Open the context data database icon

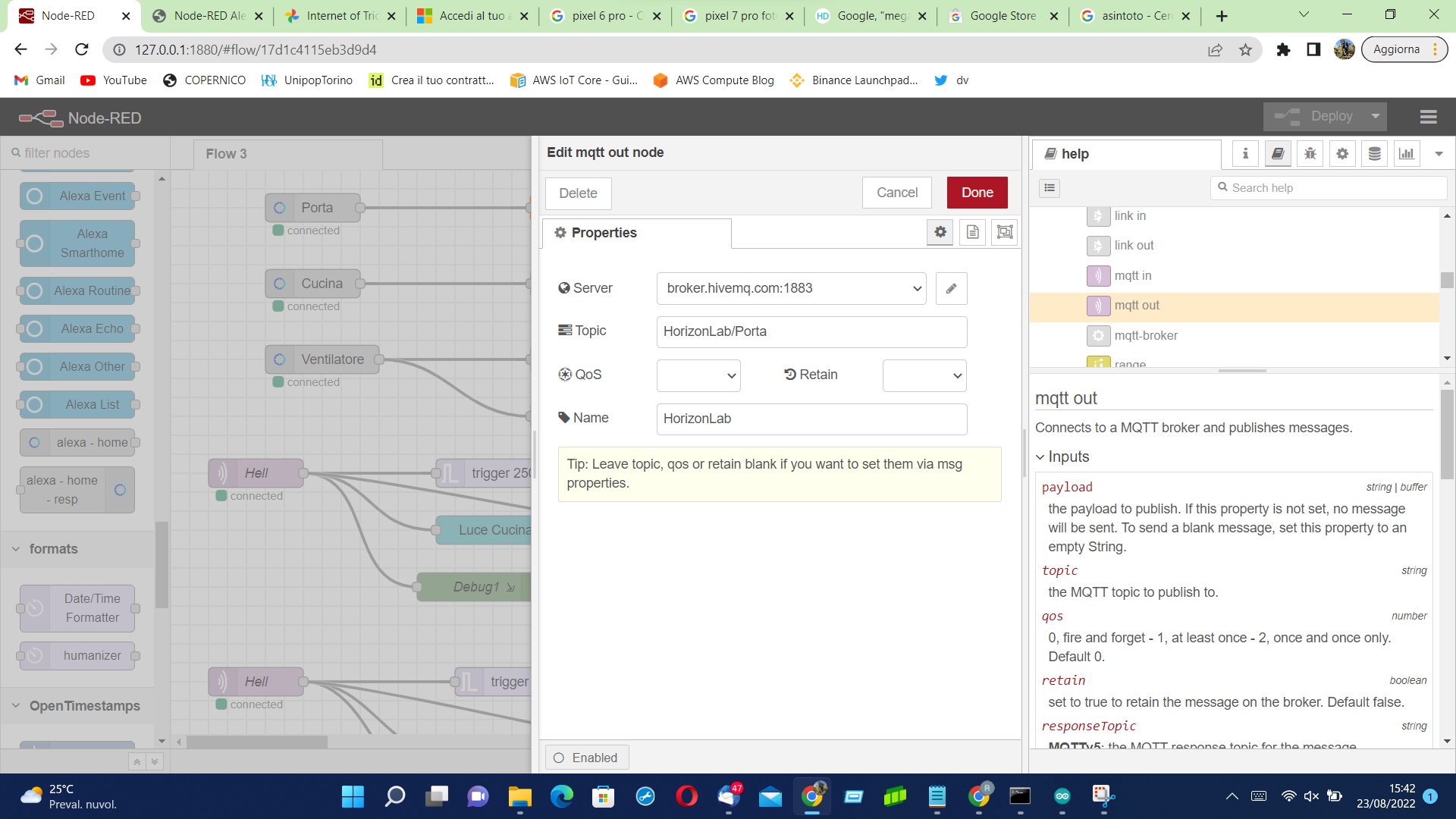1374,153
